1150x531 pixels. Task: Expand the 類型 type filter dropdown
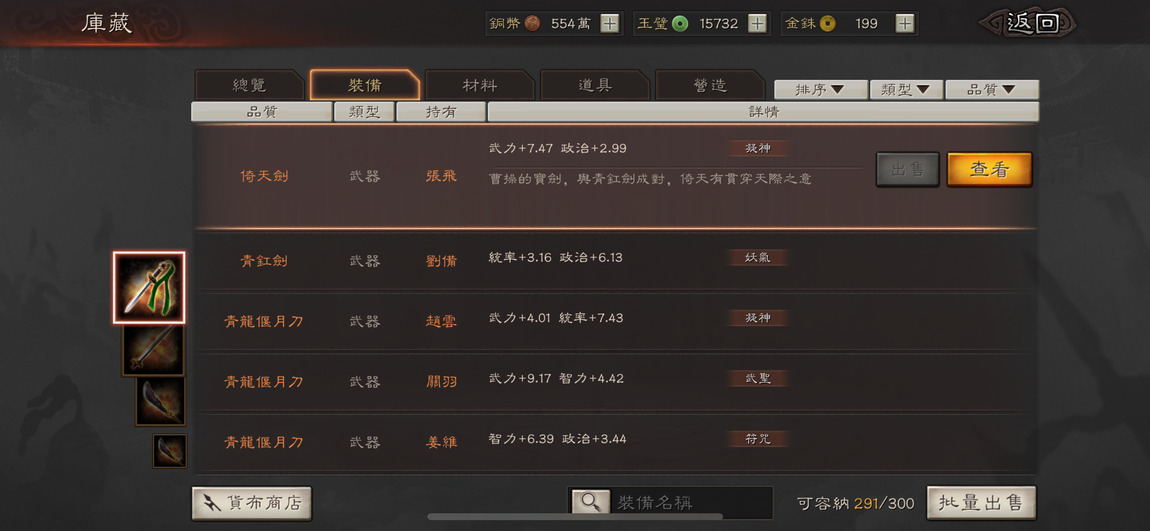pos(907,89)
